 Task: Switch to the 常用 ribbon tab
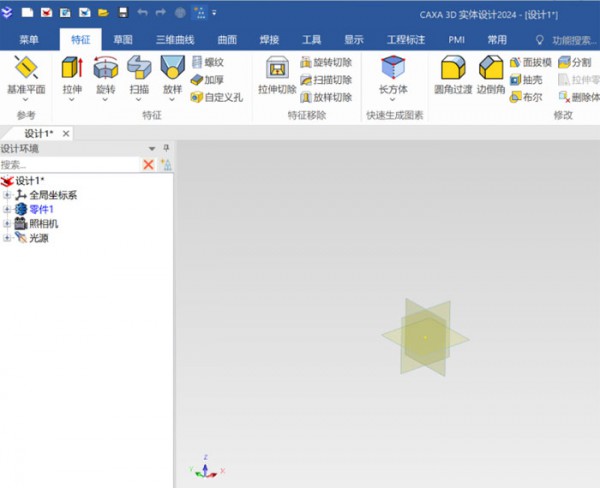[497, 40]
